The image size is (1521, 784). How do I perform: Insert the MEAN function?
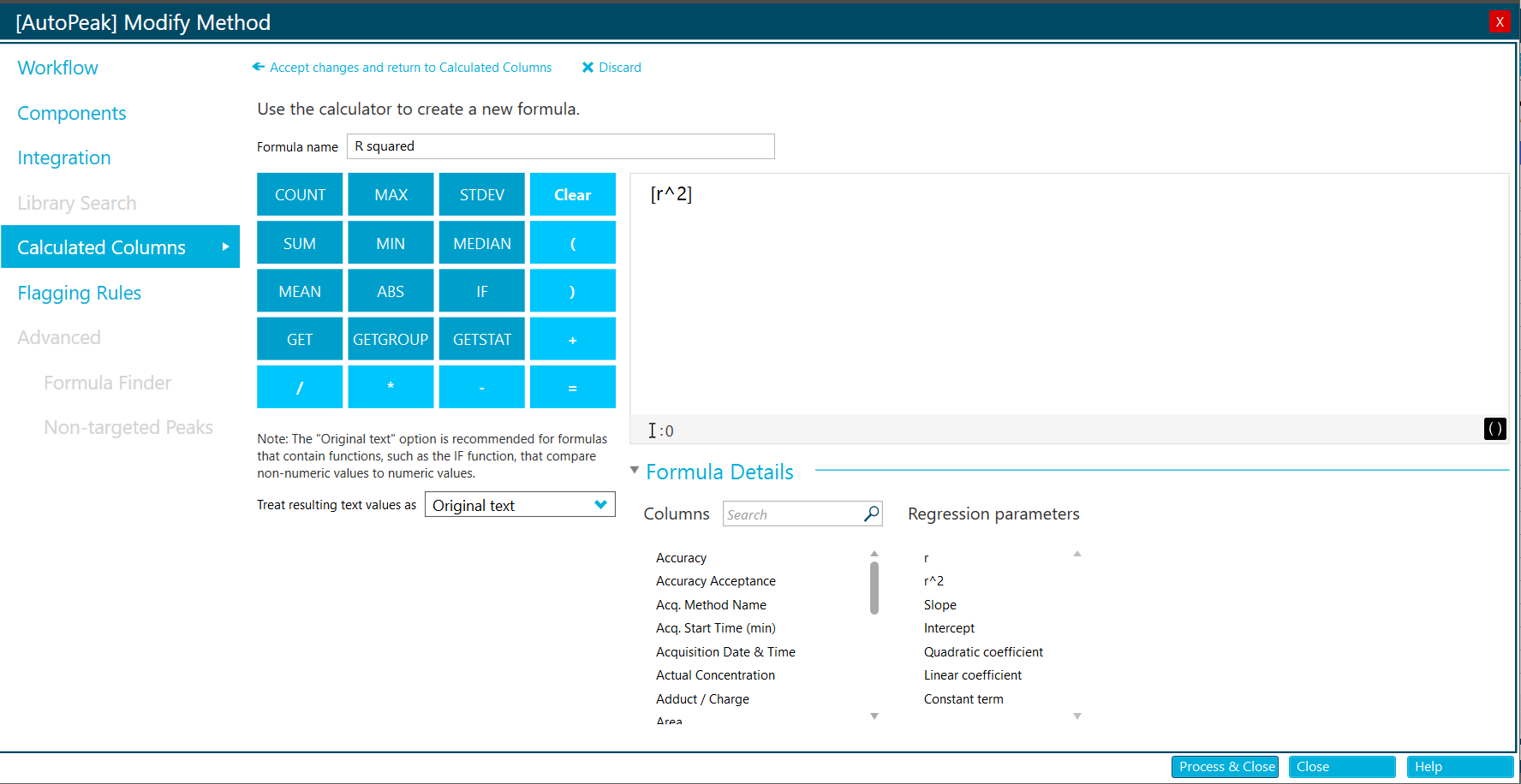coord(300,291)
